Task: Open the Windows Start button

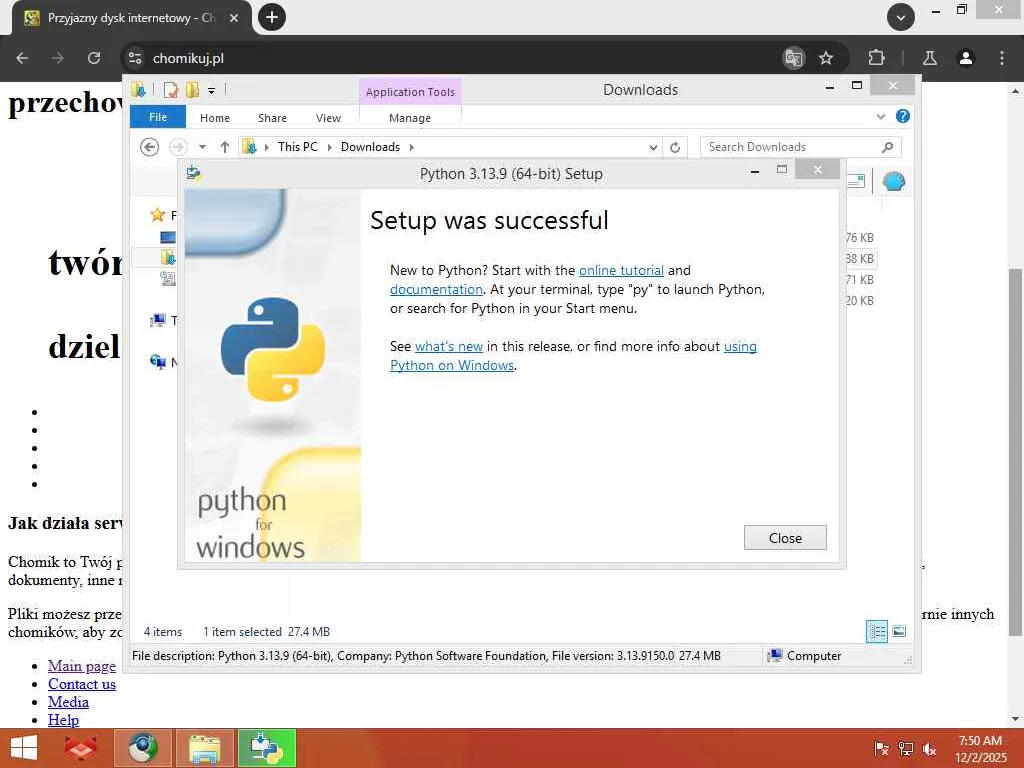Action: coord(24,748)
